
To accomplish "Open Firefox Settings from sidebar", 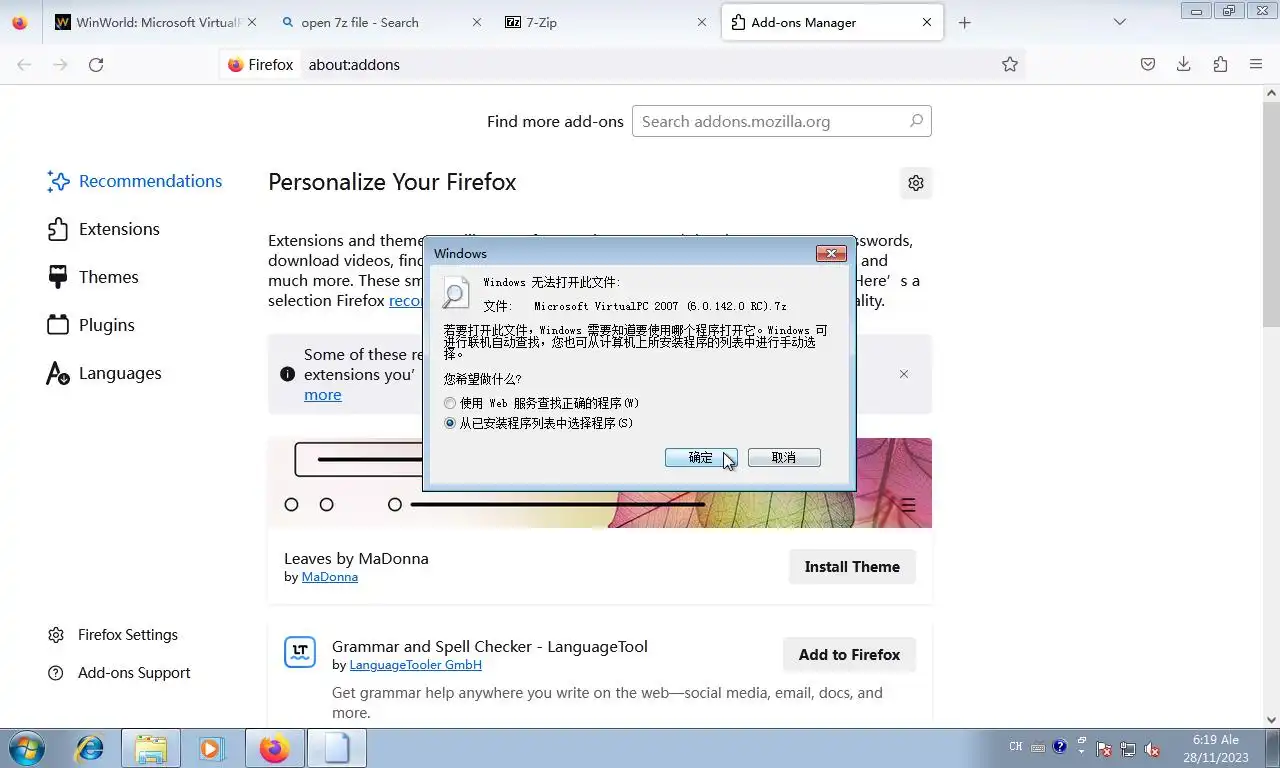I will 113,635.
